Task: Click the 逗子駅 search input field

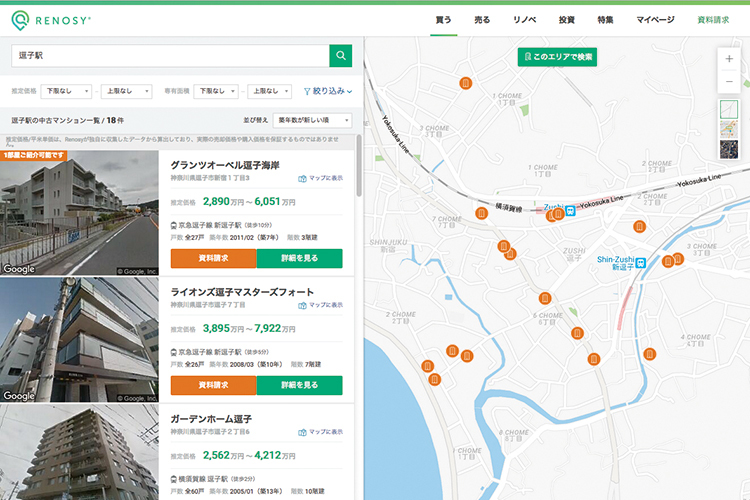Action: (170, 56)
